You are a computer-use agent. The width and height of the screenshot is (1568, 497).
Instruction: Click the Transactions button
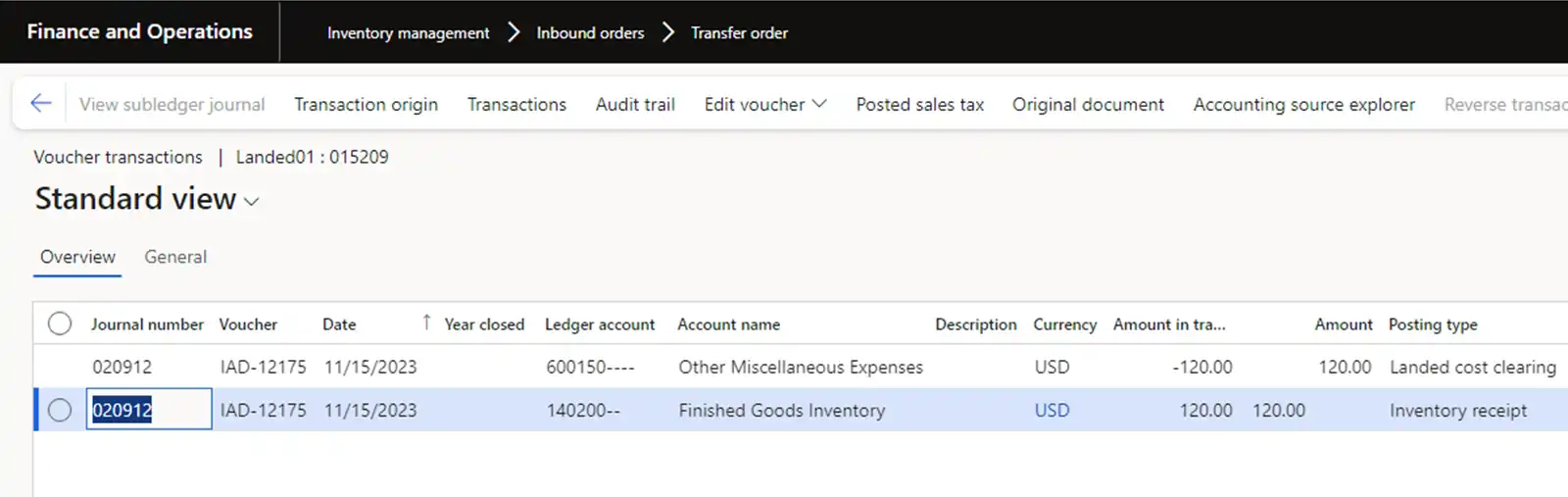[x=516, y=104]
